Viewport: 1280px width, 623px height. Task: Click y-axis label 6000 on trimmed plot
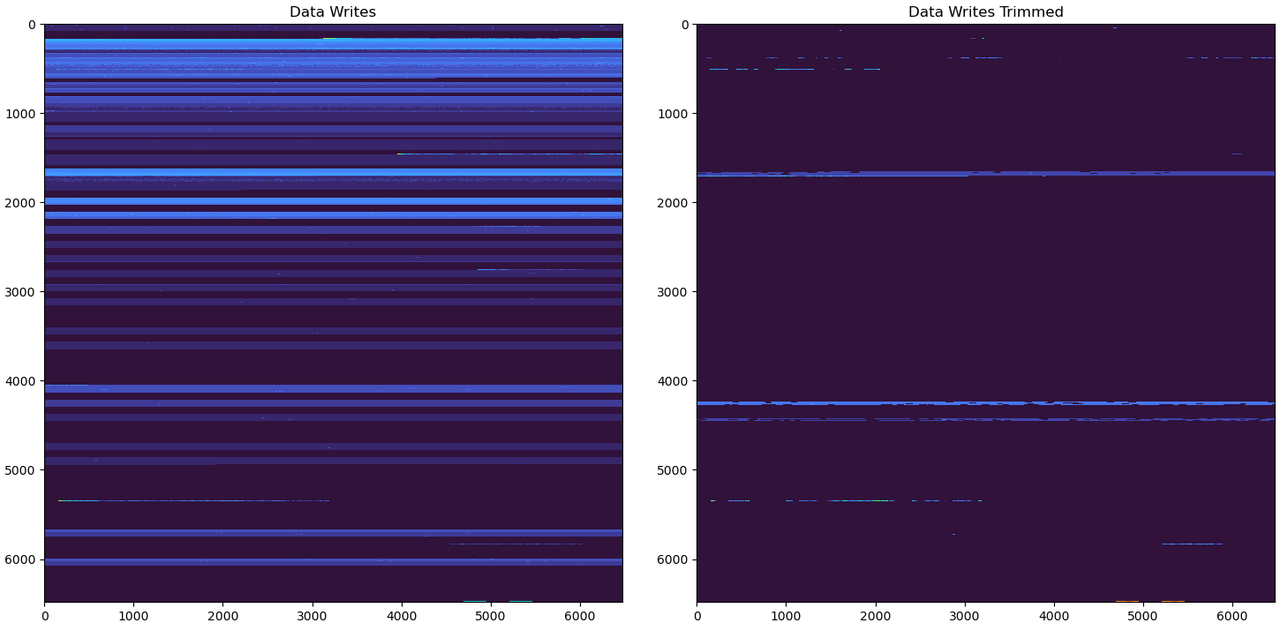point(672,559)
